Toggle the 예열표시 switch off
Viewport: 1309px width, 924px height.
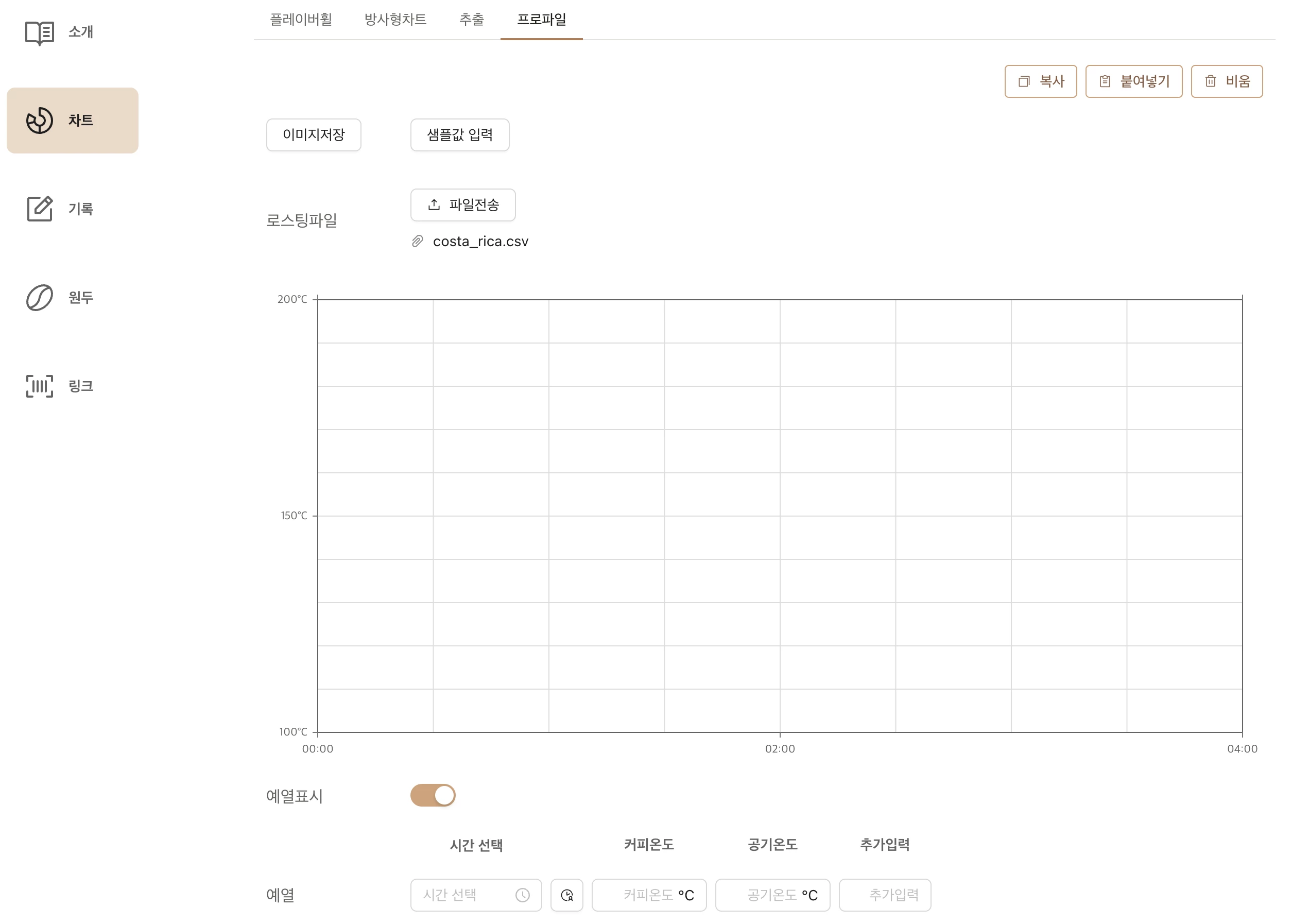[433, 795]
